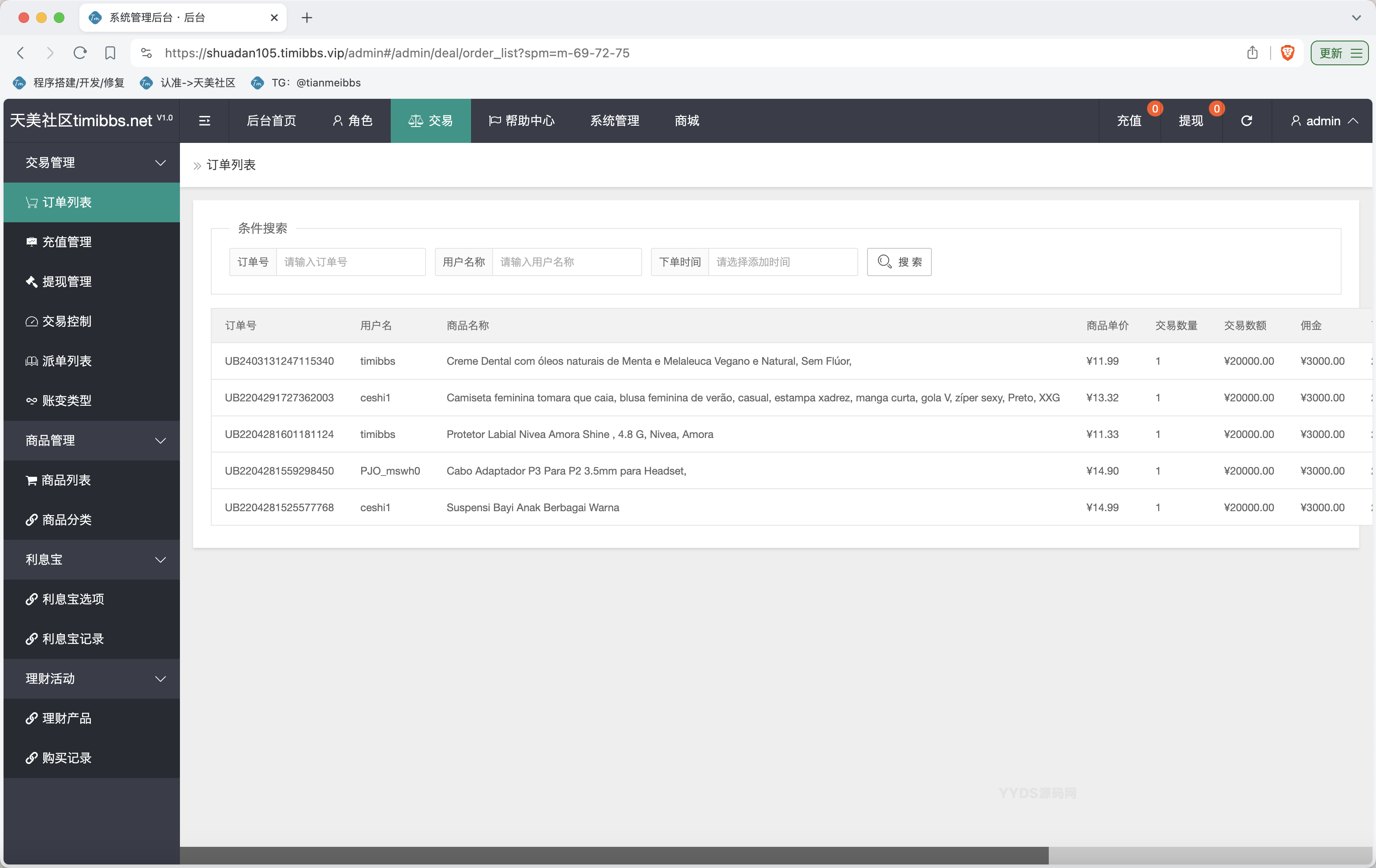This screenshot has width=1376, height=868.
Task: Click the share icon in address bar
Action: click(1252, 53)
